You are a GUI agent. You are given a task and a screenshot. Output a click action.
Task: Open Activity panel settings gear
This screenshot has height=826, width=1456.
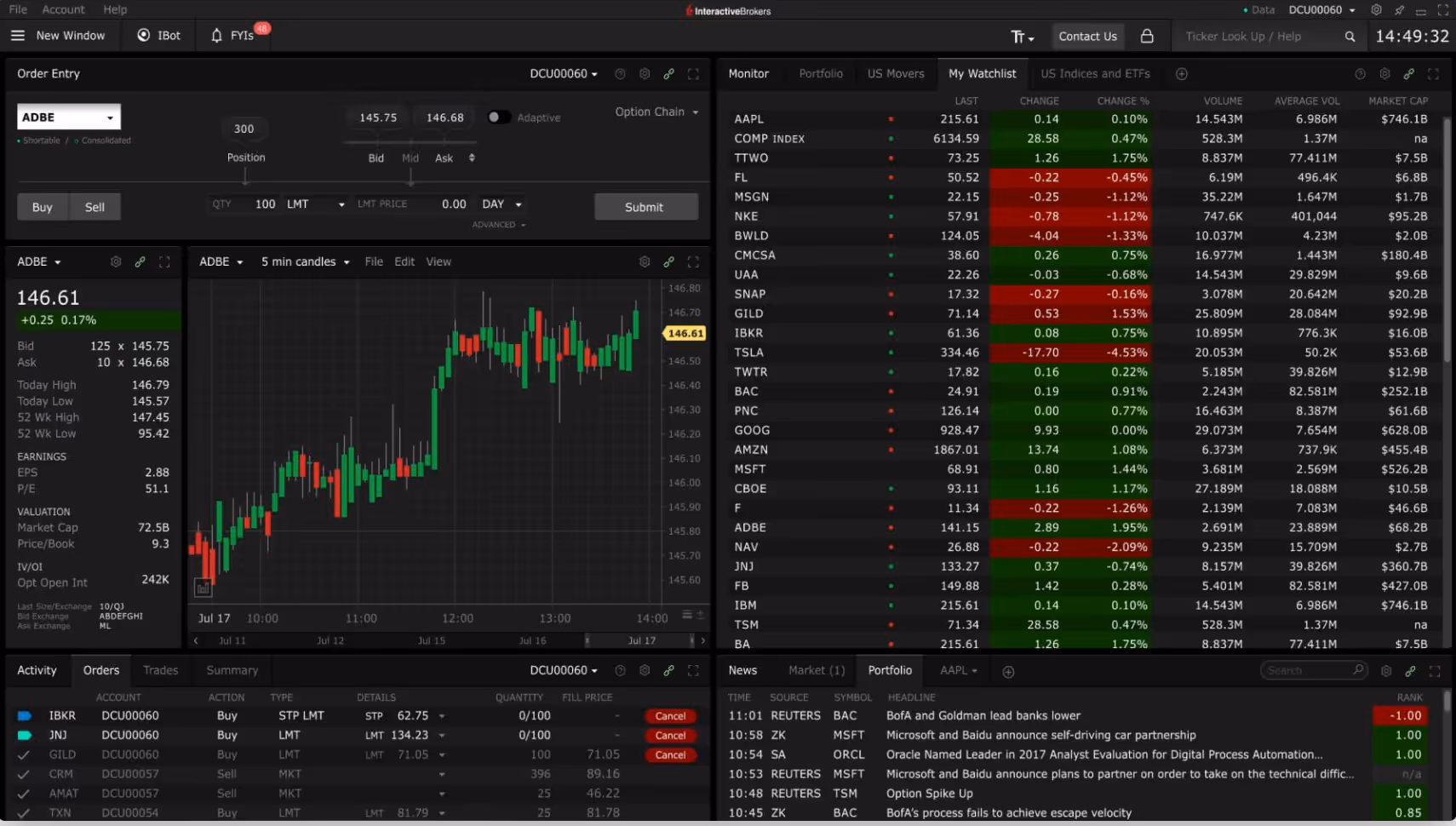pyautogui.click(x=645, y=671)
